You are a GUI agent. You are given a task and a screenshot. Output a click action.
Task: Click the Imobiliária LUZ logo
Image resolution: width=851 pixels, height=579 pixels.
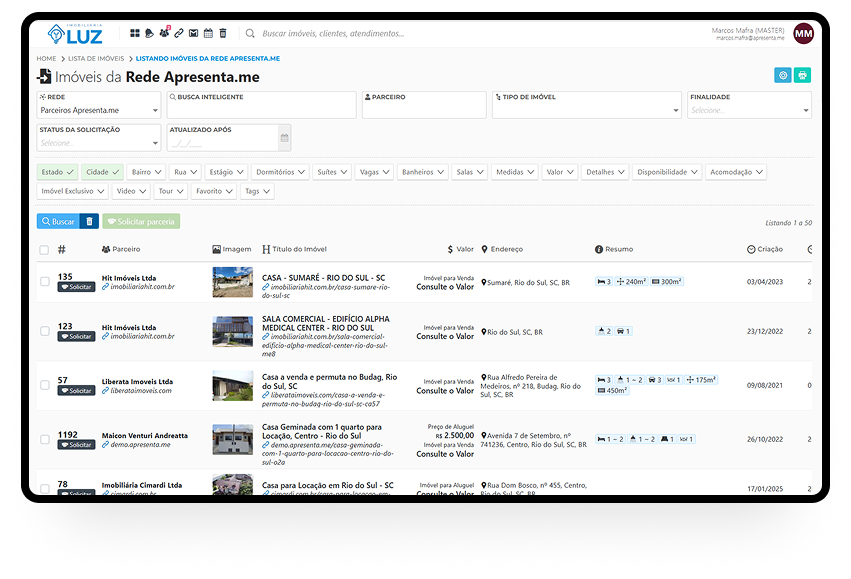click(75, 34)
